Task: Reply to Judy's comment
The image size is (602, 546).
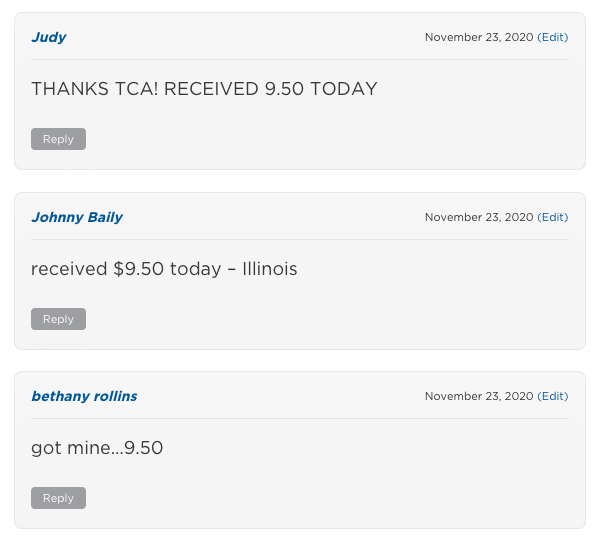Action: 58,139
